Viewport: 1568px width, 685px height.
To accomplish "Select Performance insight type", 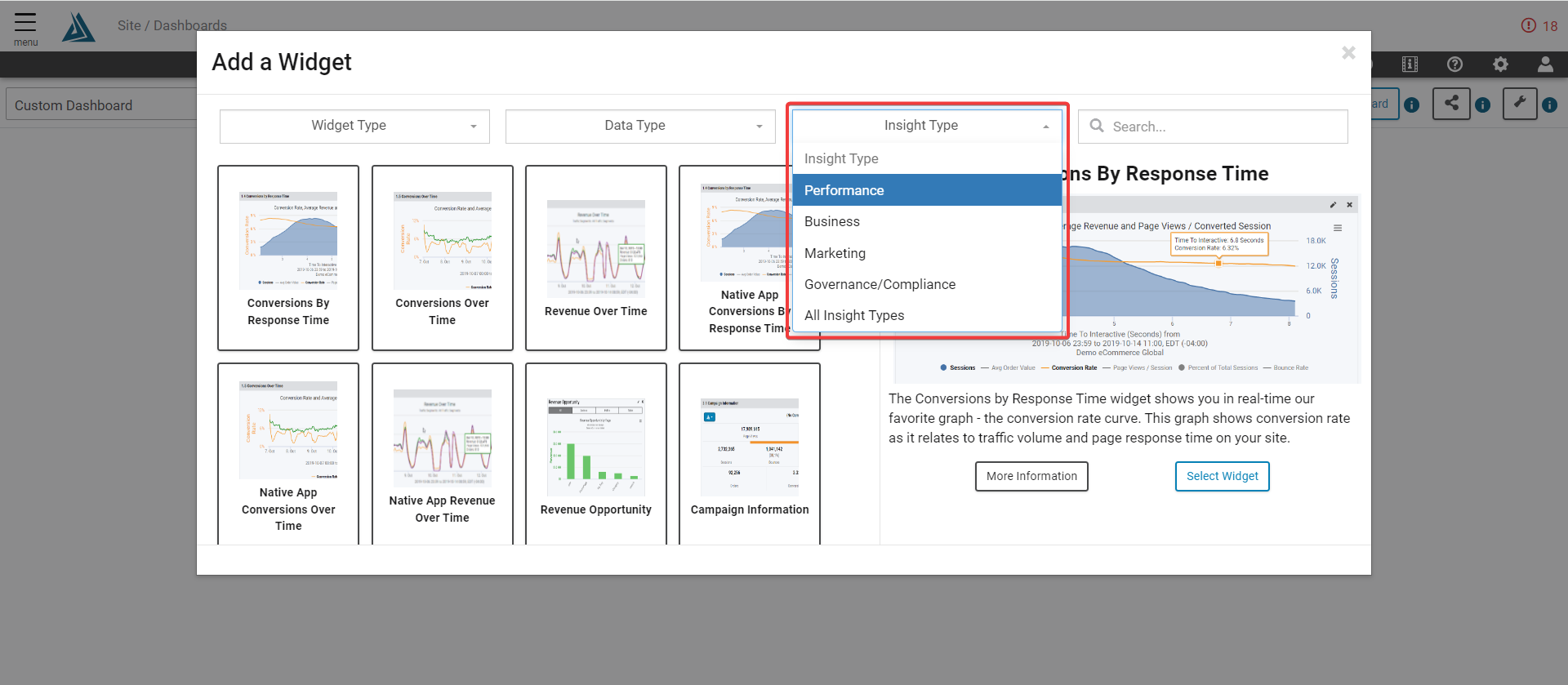I will point(927,190).
